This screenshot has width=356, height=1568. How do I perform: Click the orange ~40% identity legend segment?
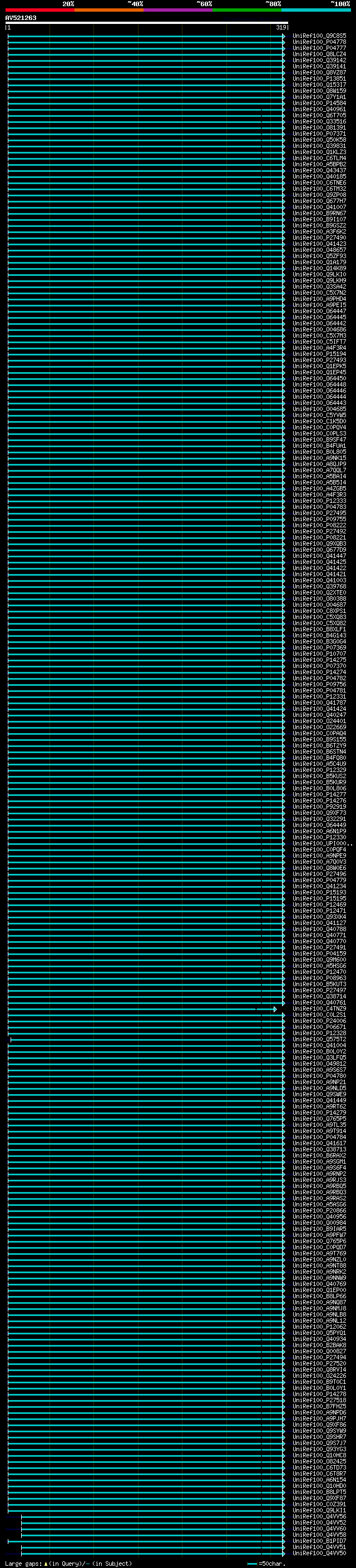click(109, 10)
